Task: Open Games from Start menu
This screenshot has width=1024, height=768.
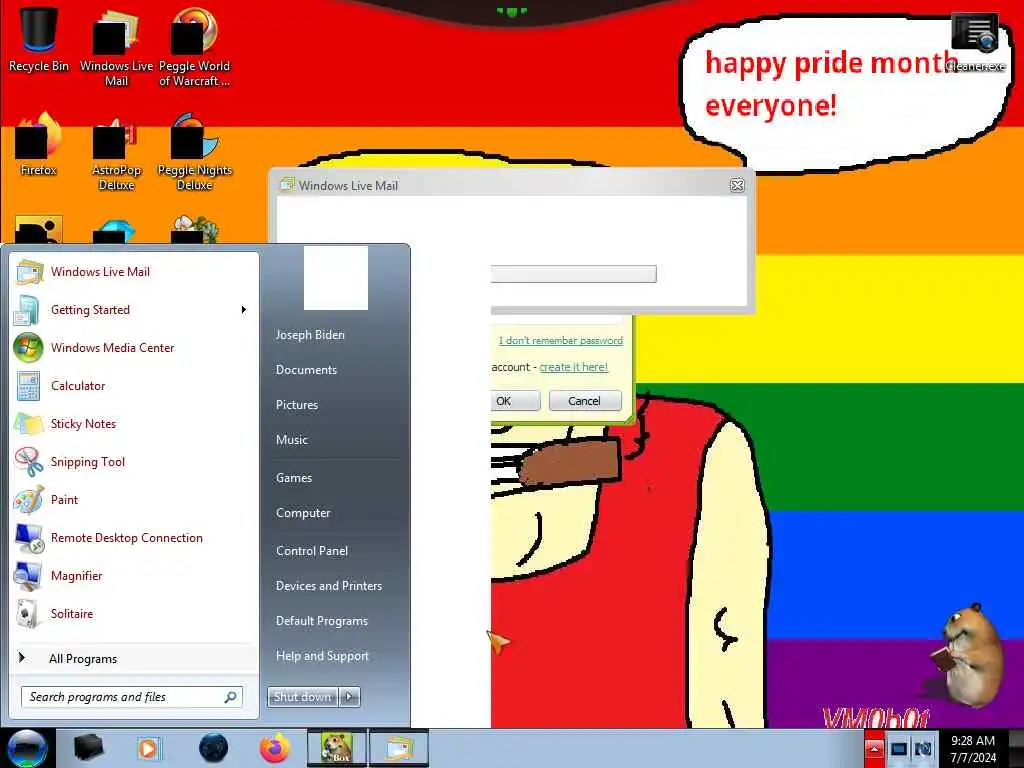Action: click(294, 478)
